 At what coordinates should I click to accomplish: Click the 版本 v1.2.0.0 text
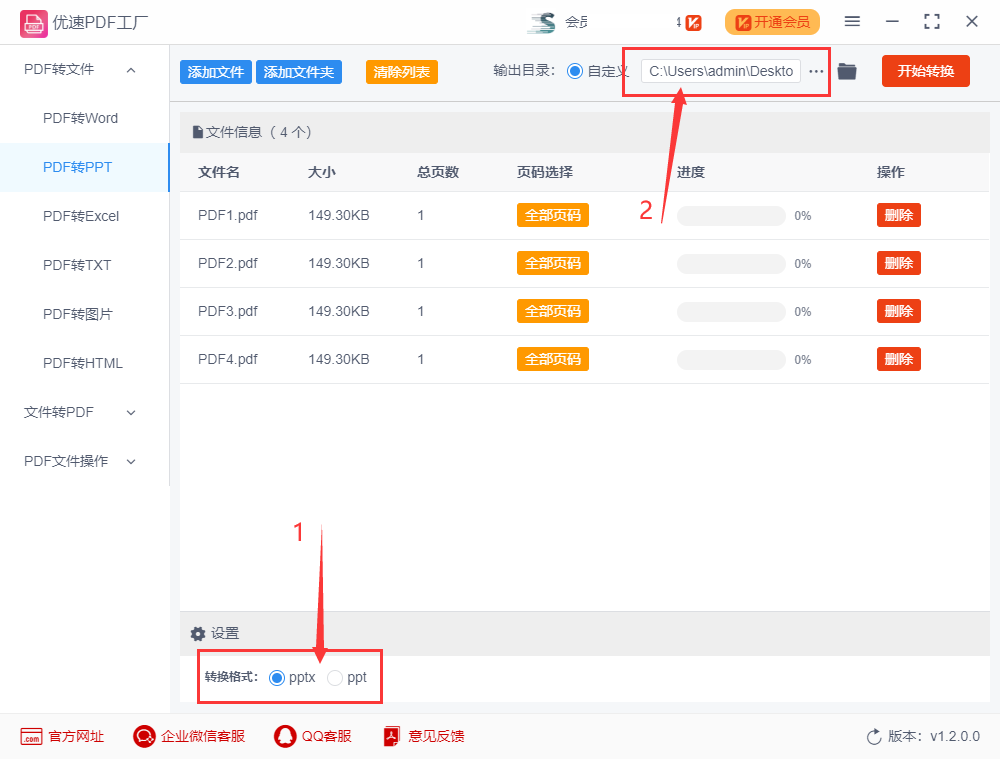(934, 736)
